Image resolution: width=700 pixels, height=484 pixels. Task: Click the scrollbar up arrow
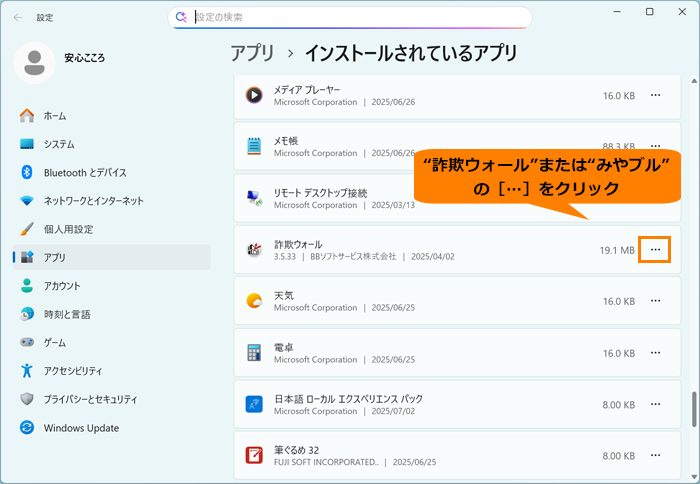coord(694,81)
